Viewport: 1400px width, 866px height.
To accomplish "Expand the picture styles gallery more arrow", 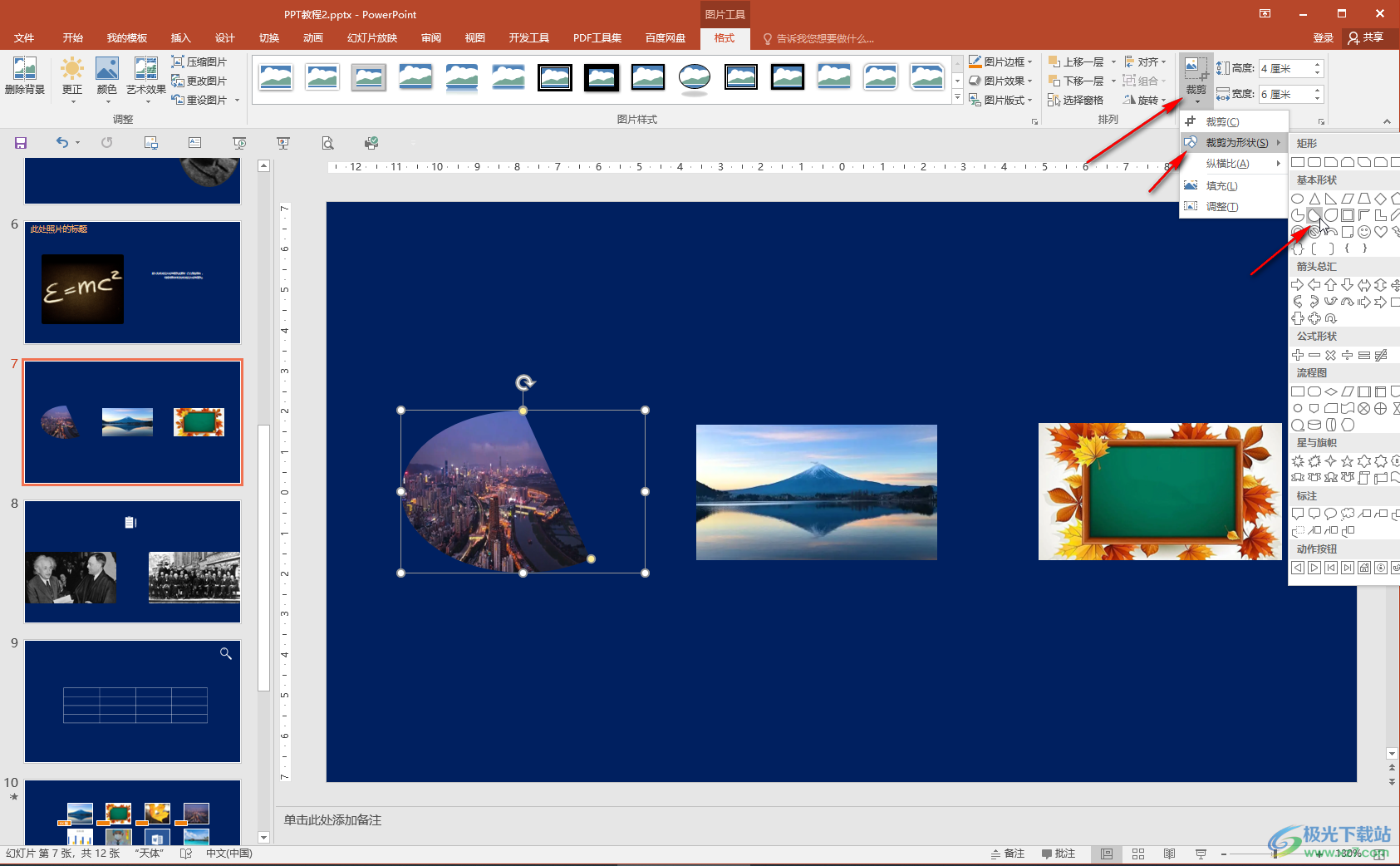I will coord(957,98).
